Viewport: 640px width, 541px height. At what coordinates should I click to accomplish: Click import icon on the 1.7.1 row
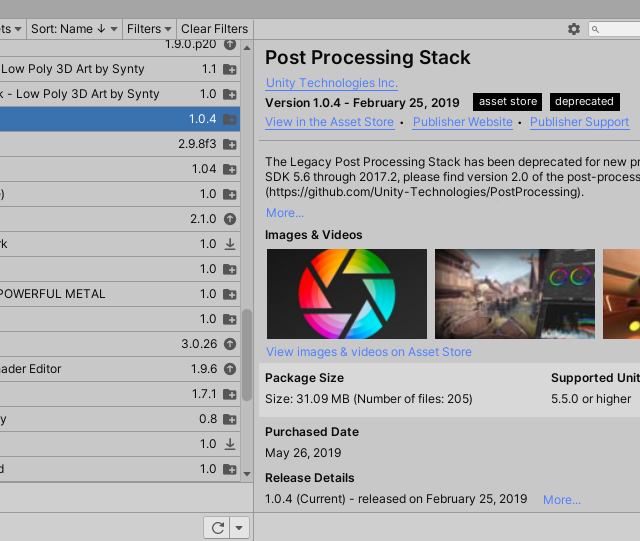coord(230,394)
